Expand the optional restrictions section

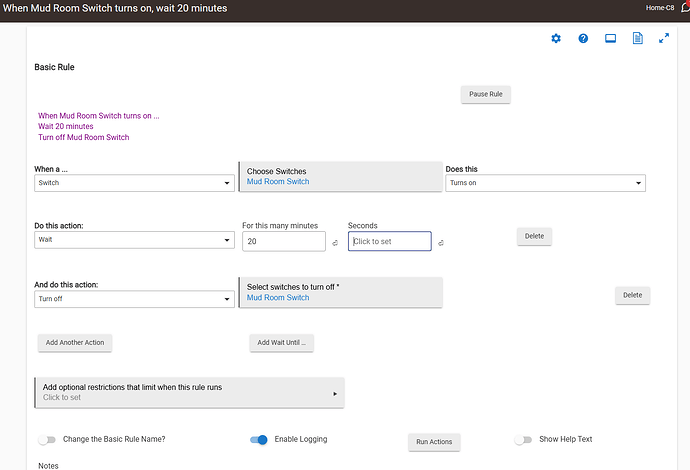pyautogui.click(x=190, y=393)
